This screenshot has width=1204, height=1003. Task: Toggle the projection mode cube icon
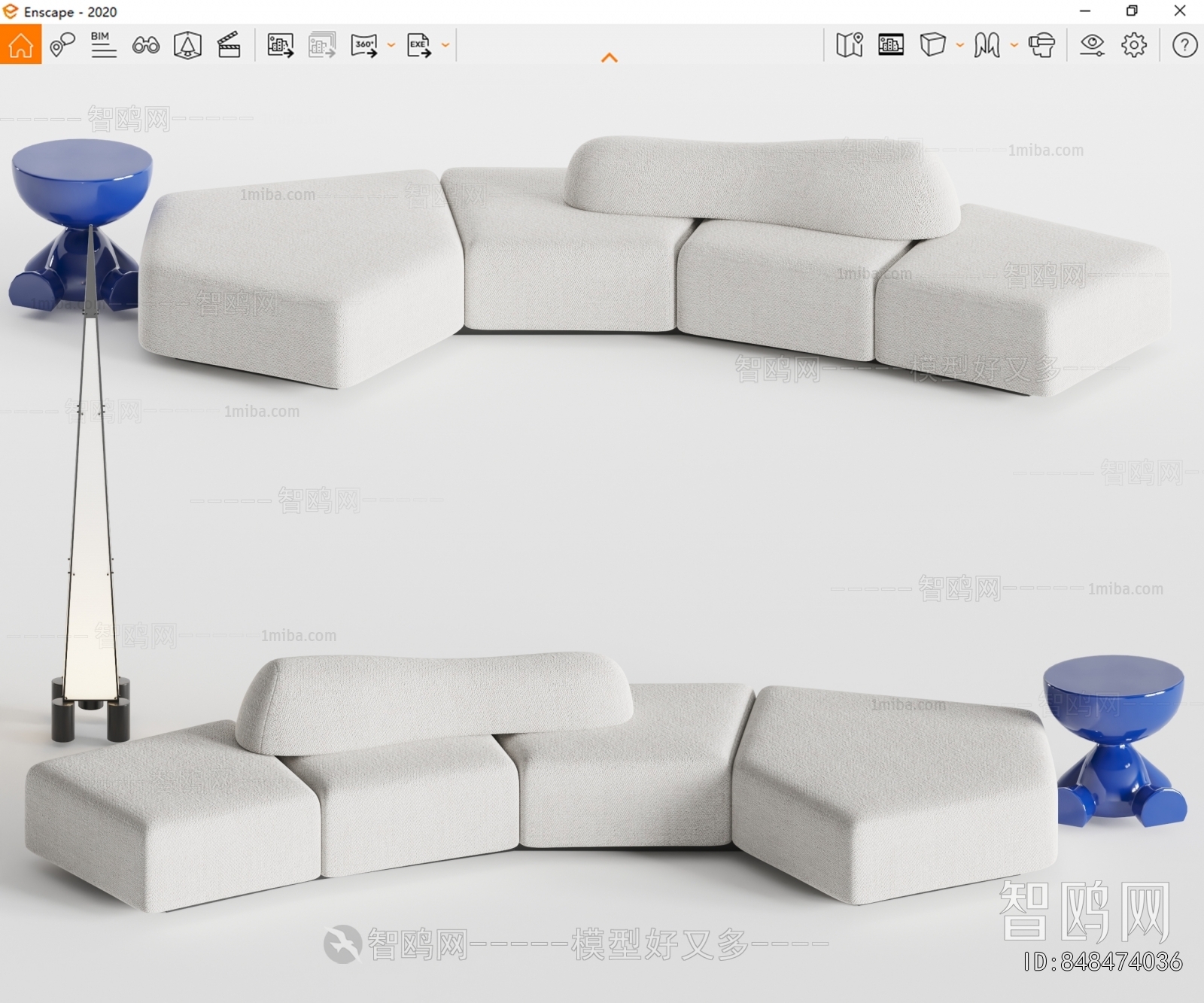point(932,44)
